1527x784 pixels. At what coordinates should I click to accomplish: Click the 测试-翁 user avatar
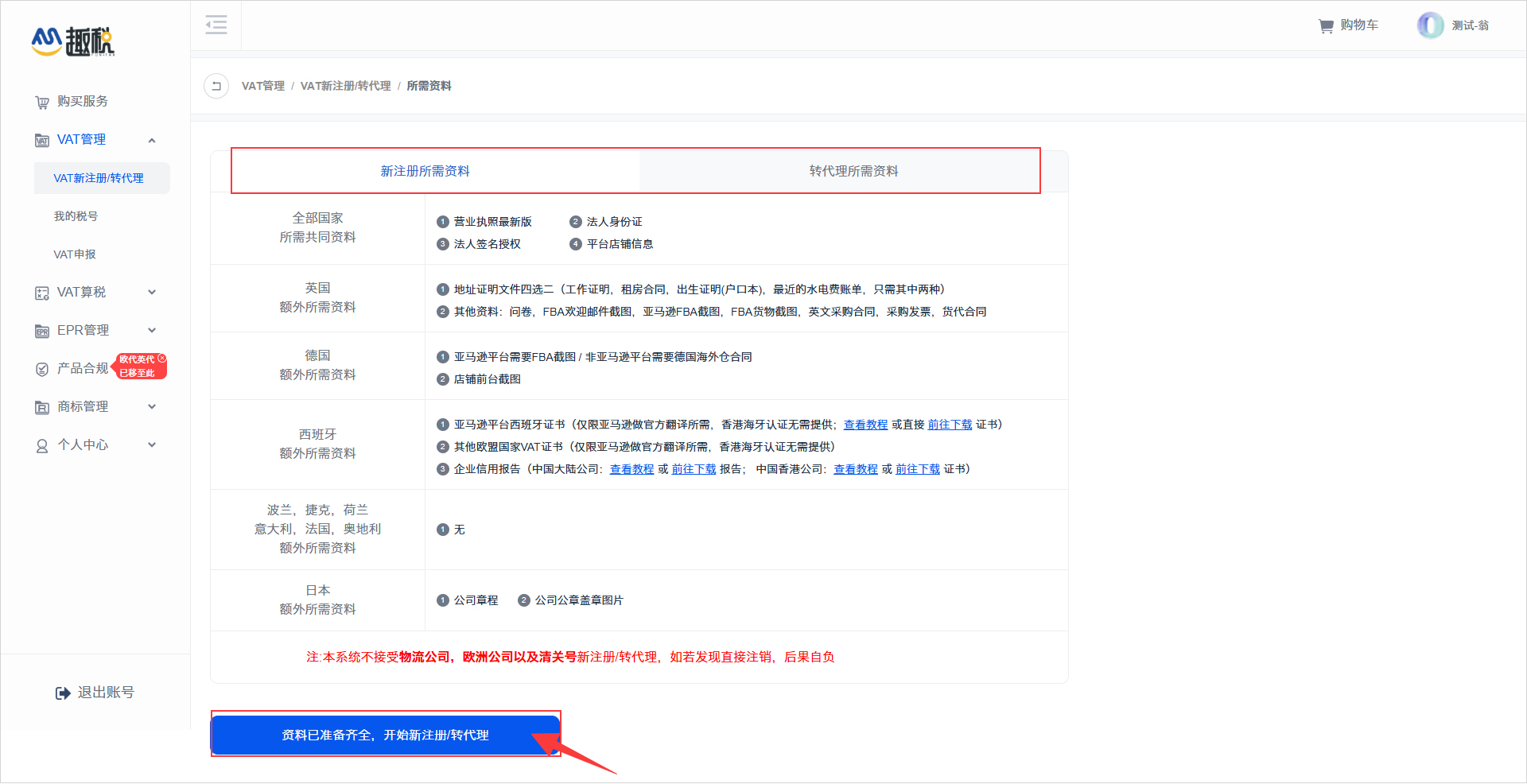point(1429,25)
